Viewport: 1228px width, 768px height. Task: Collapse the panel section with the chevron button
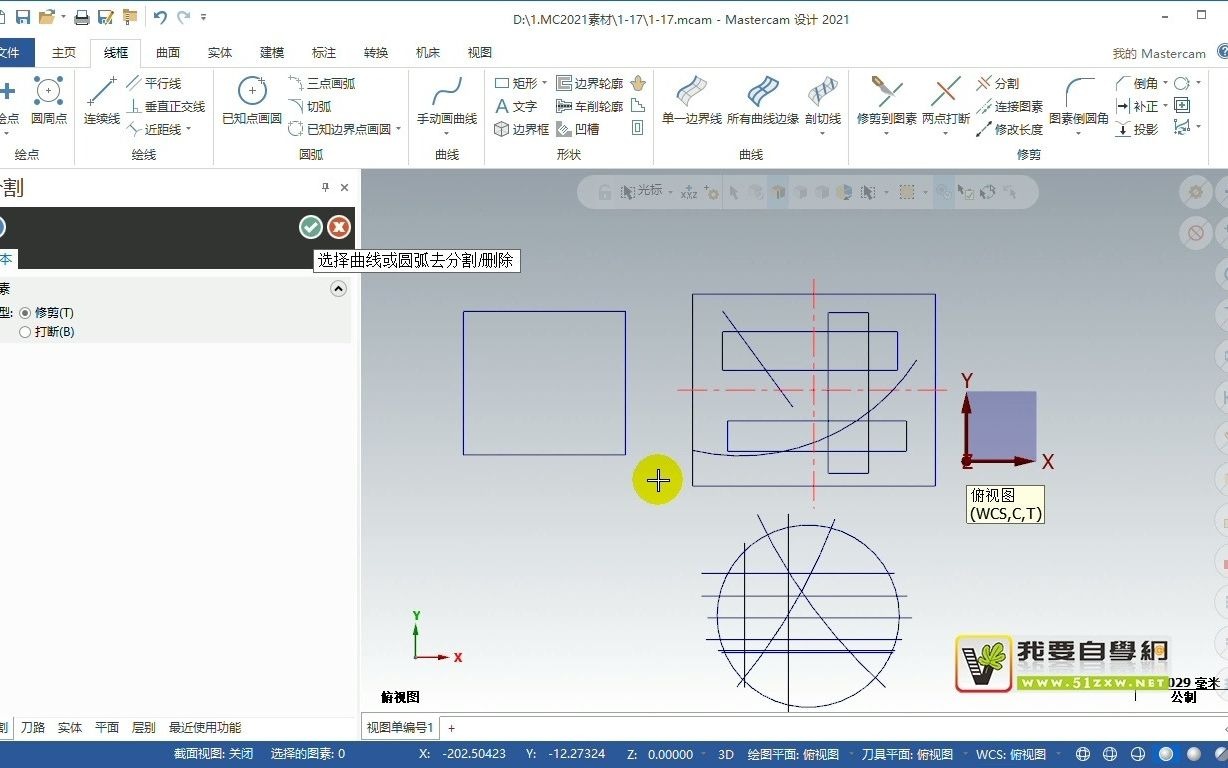[338, 289]
